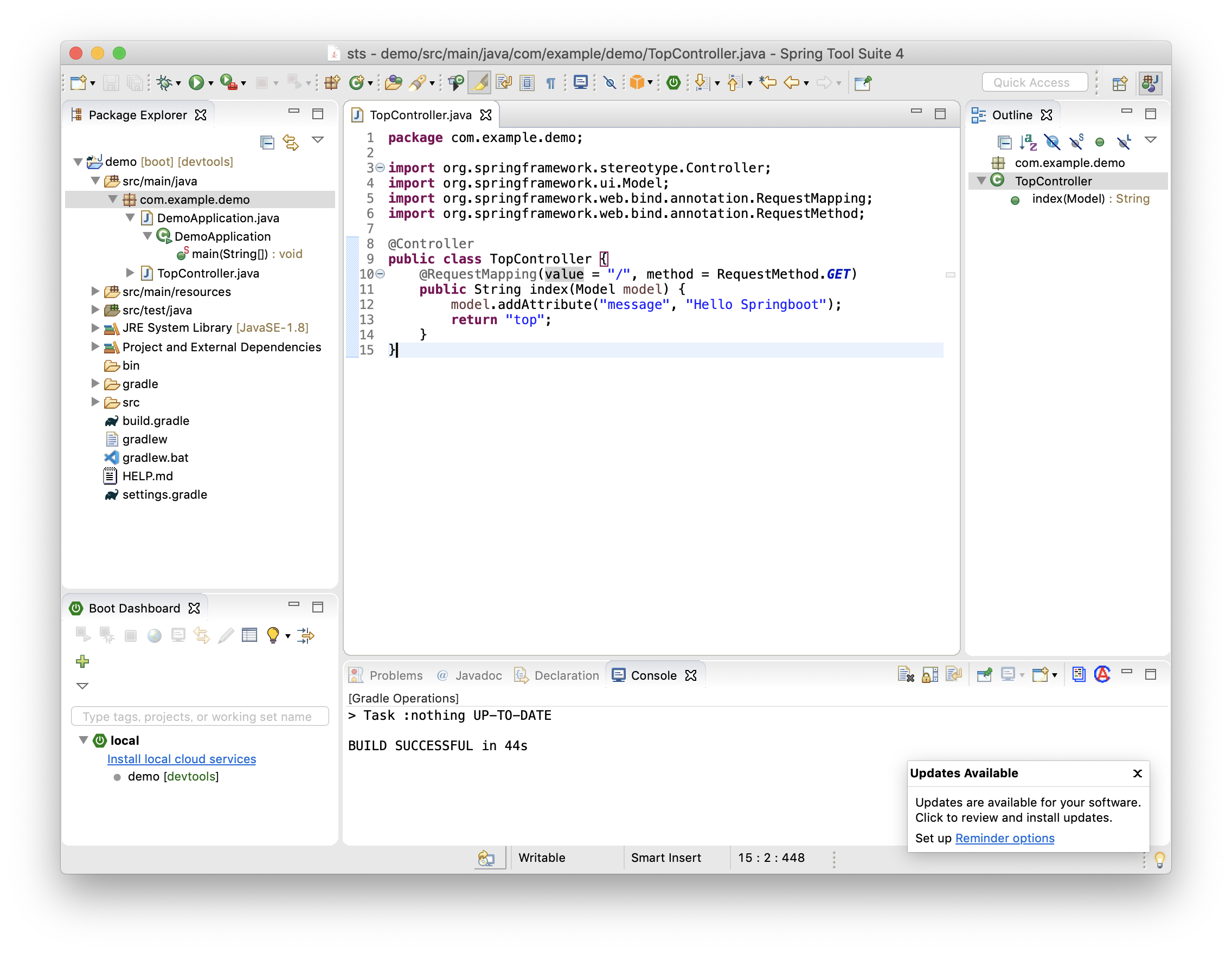Toggle Hide Static Members in Outline toolbar

[1076, 141]
